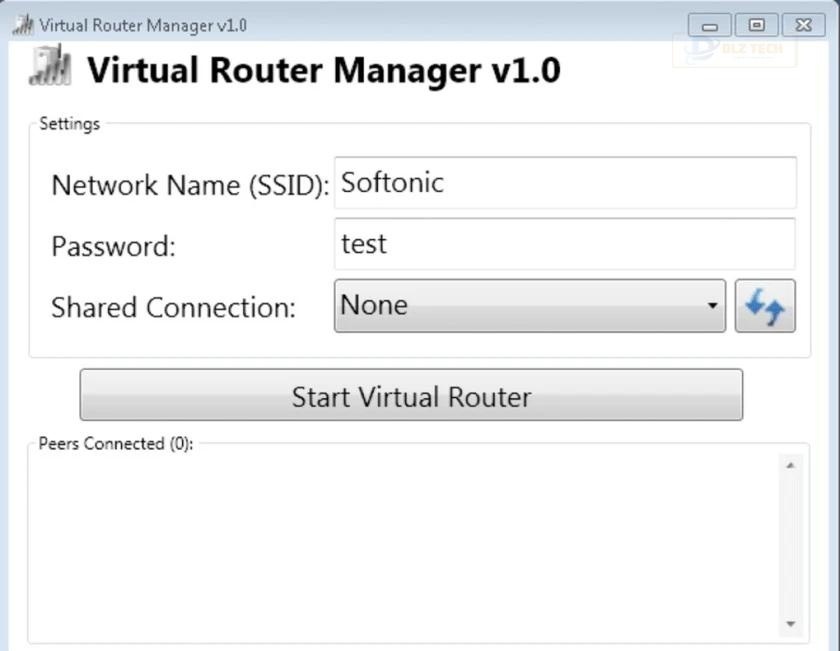The image size is (840, 651).
Task: Click the blue double-arrow refresh button
Action: pos(766,306)
